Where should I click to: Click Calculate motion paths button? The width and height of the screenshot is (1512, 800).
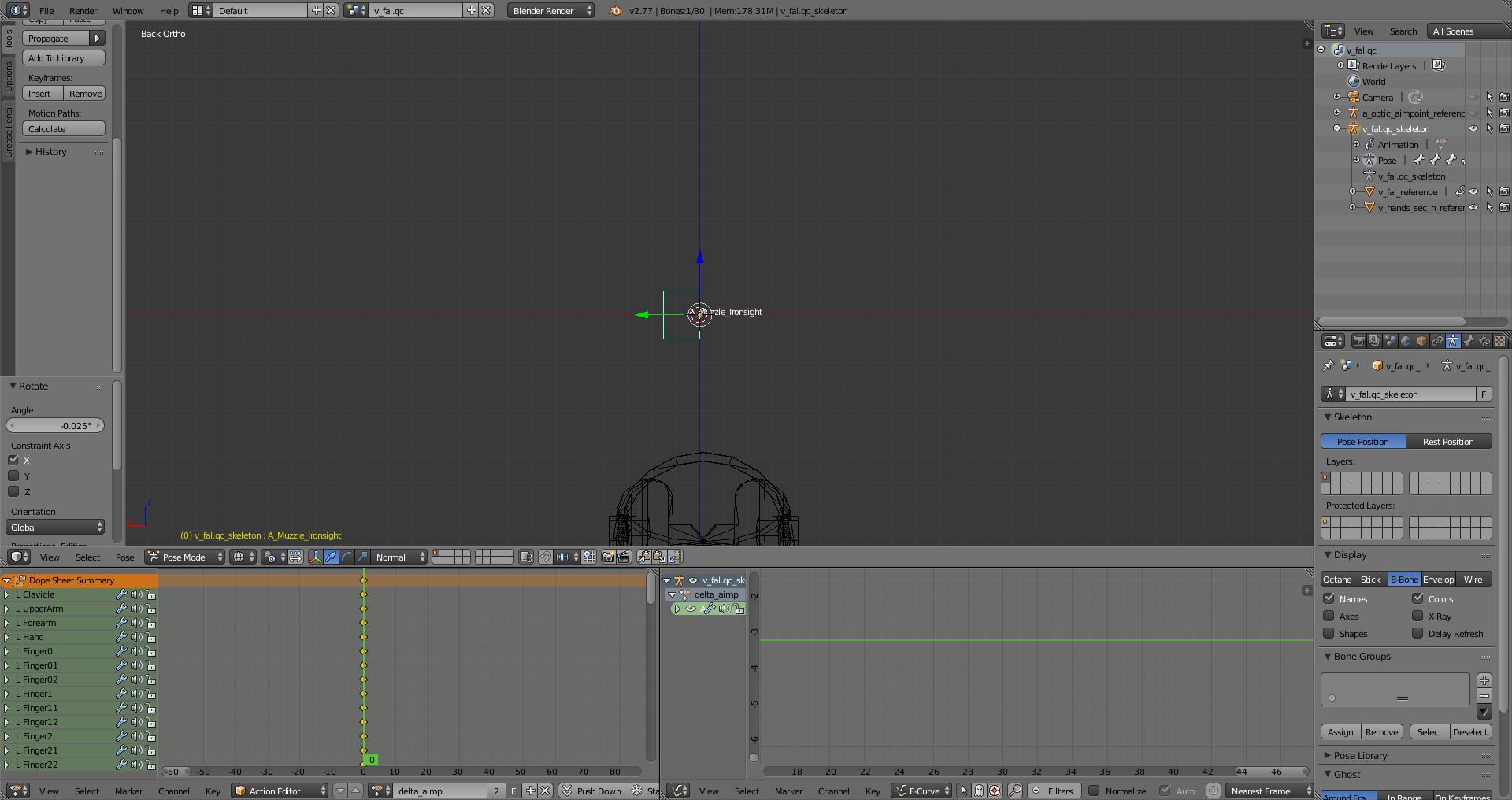tap(64, 128)
